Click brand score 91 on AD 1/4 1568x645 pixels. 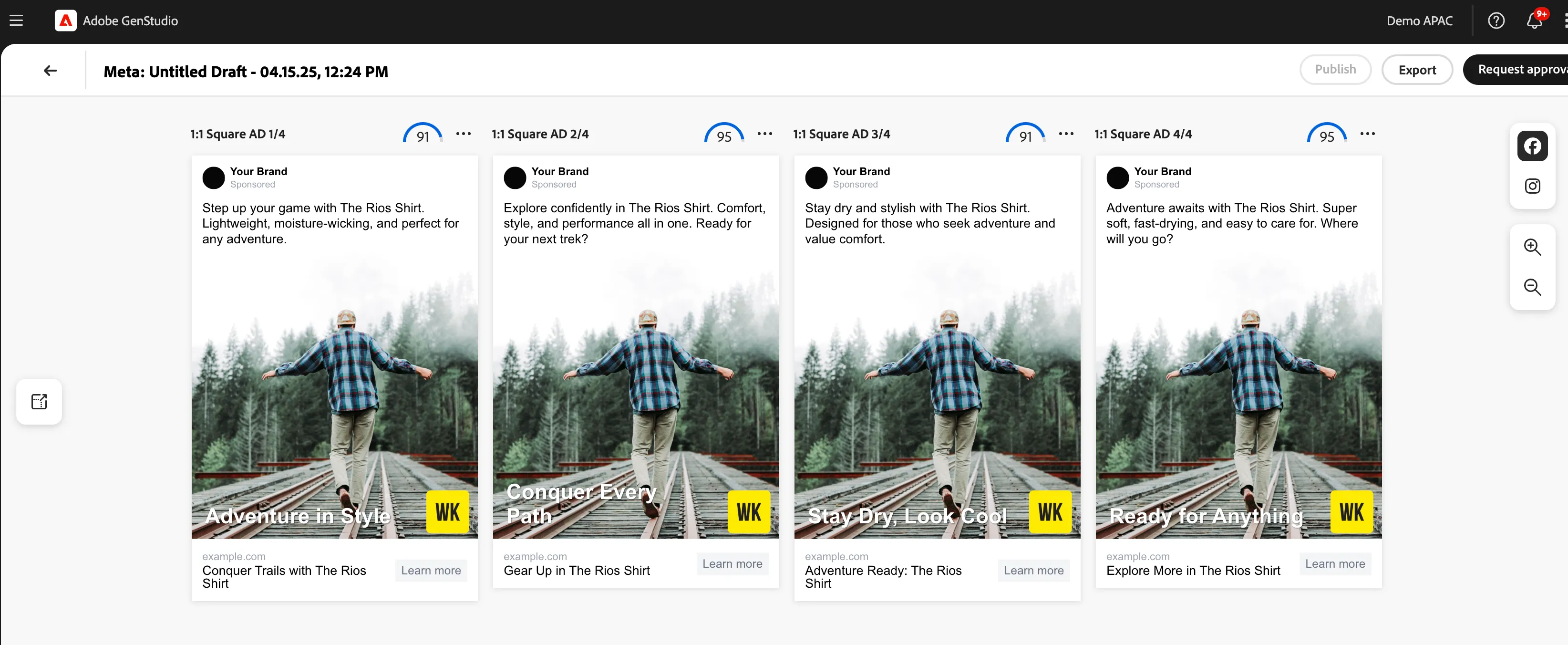423,134
